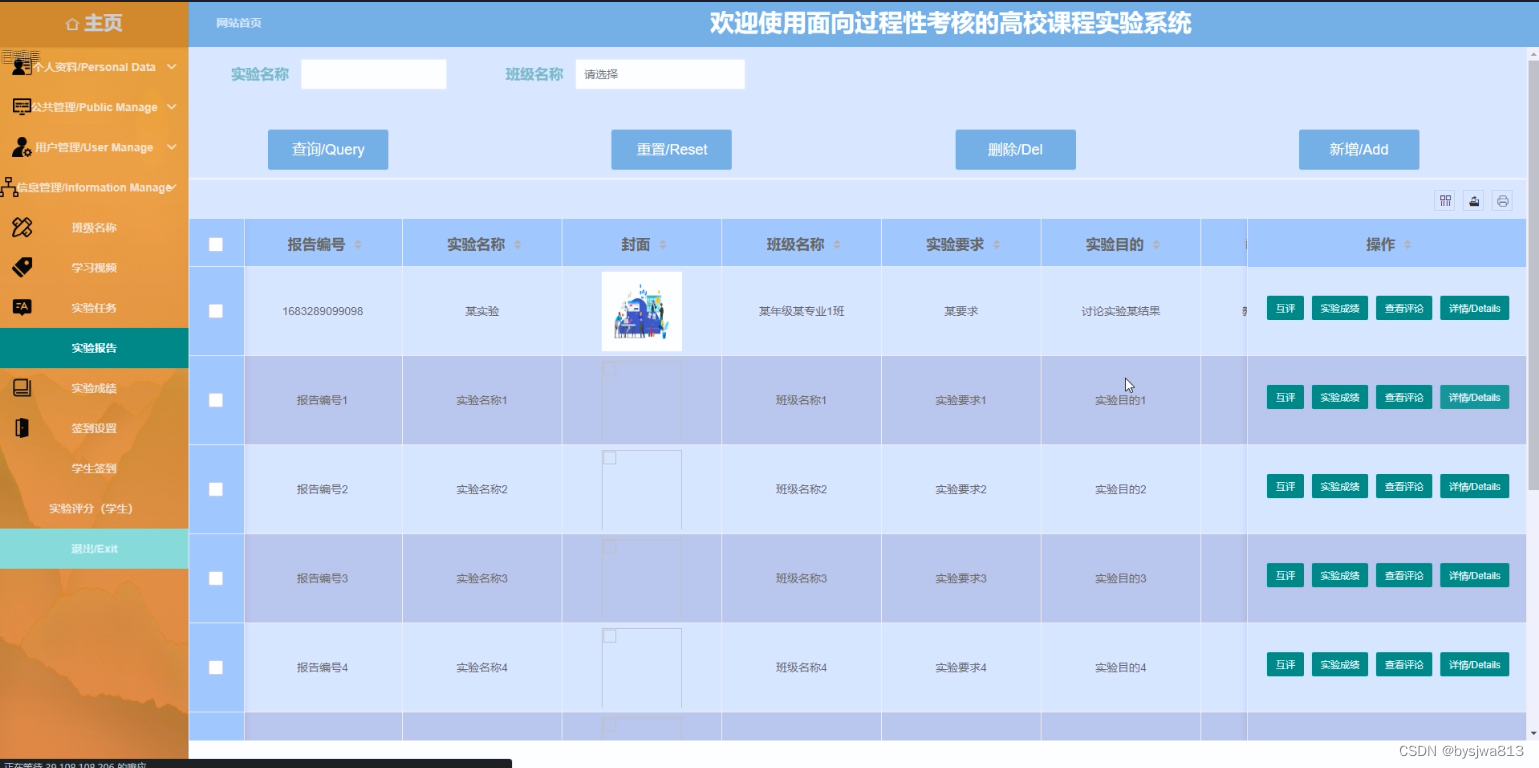1539x768 pixels.
Task: Click 查看评论 in 报告编号1 row
Action: [x=1404, y=397]
